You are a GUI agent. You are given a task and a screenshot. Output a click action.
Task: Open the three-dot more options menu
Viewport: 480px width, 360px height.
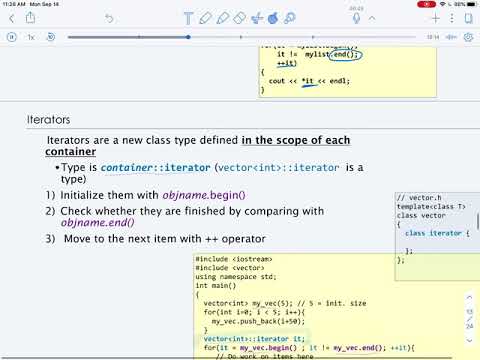click(x=452, y=18)
